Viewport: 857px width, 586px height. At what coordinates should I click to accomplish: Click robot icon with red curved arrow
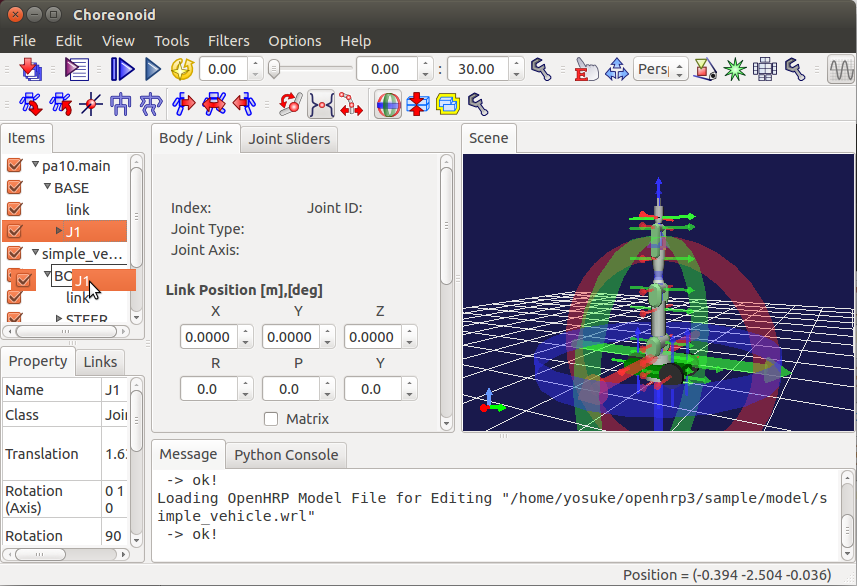click(x=61, y=104)
